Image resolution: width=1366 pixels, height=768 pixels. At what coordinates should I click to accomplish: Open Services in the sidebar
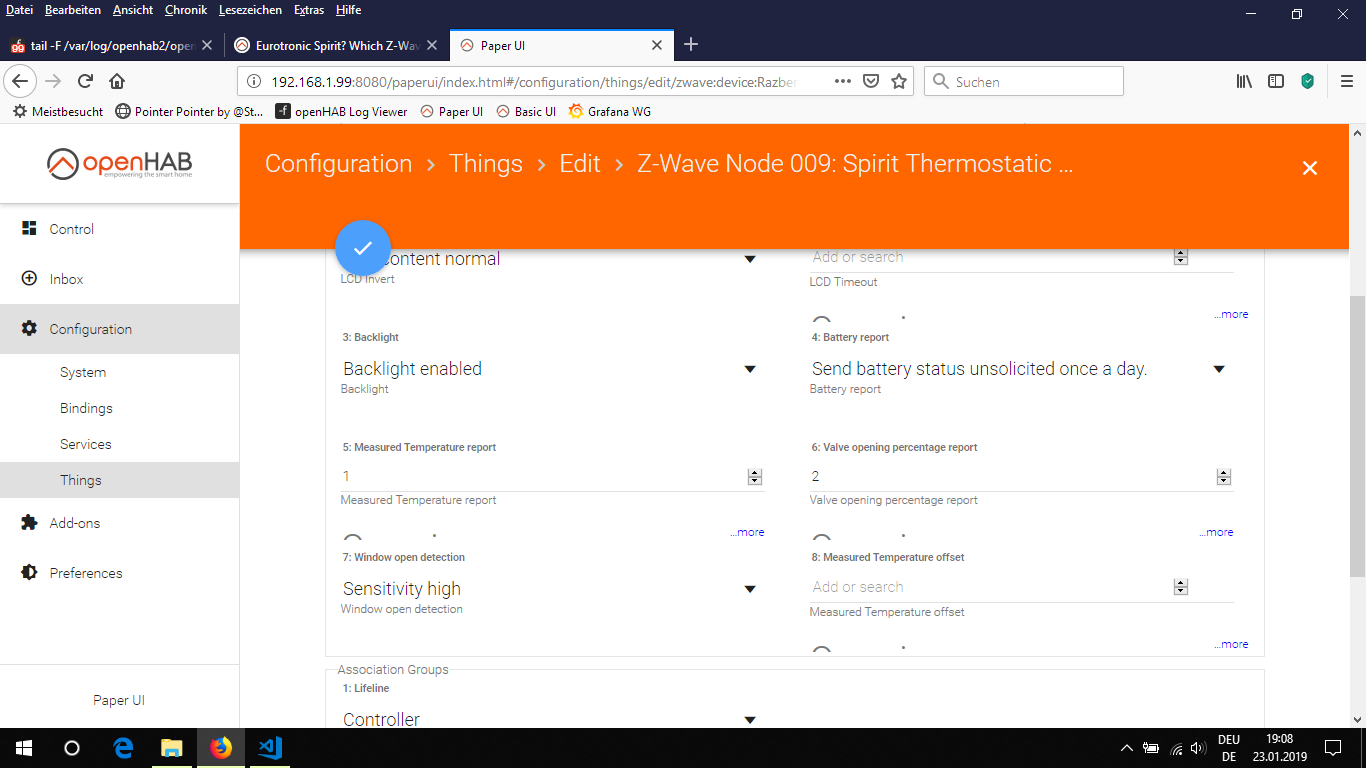[86, 444]
